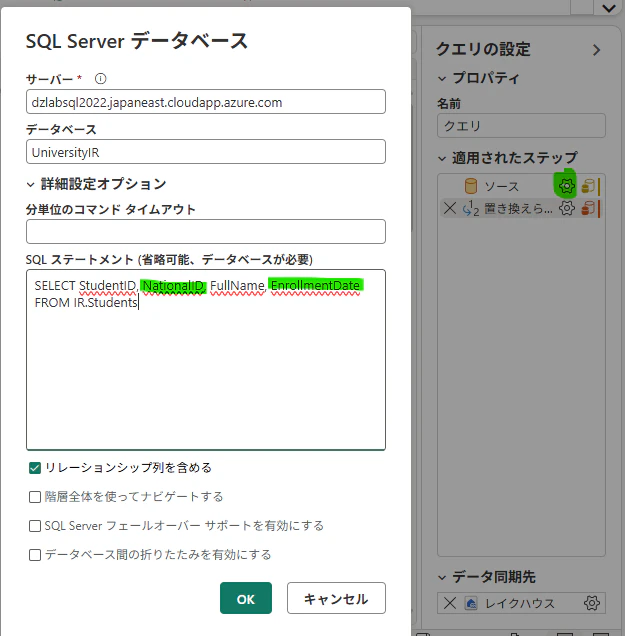Image resolution: width=625 pixels, height=636 pixels.
Task: Click the OK button
Action: (x=246, y=598)
